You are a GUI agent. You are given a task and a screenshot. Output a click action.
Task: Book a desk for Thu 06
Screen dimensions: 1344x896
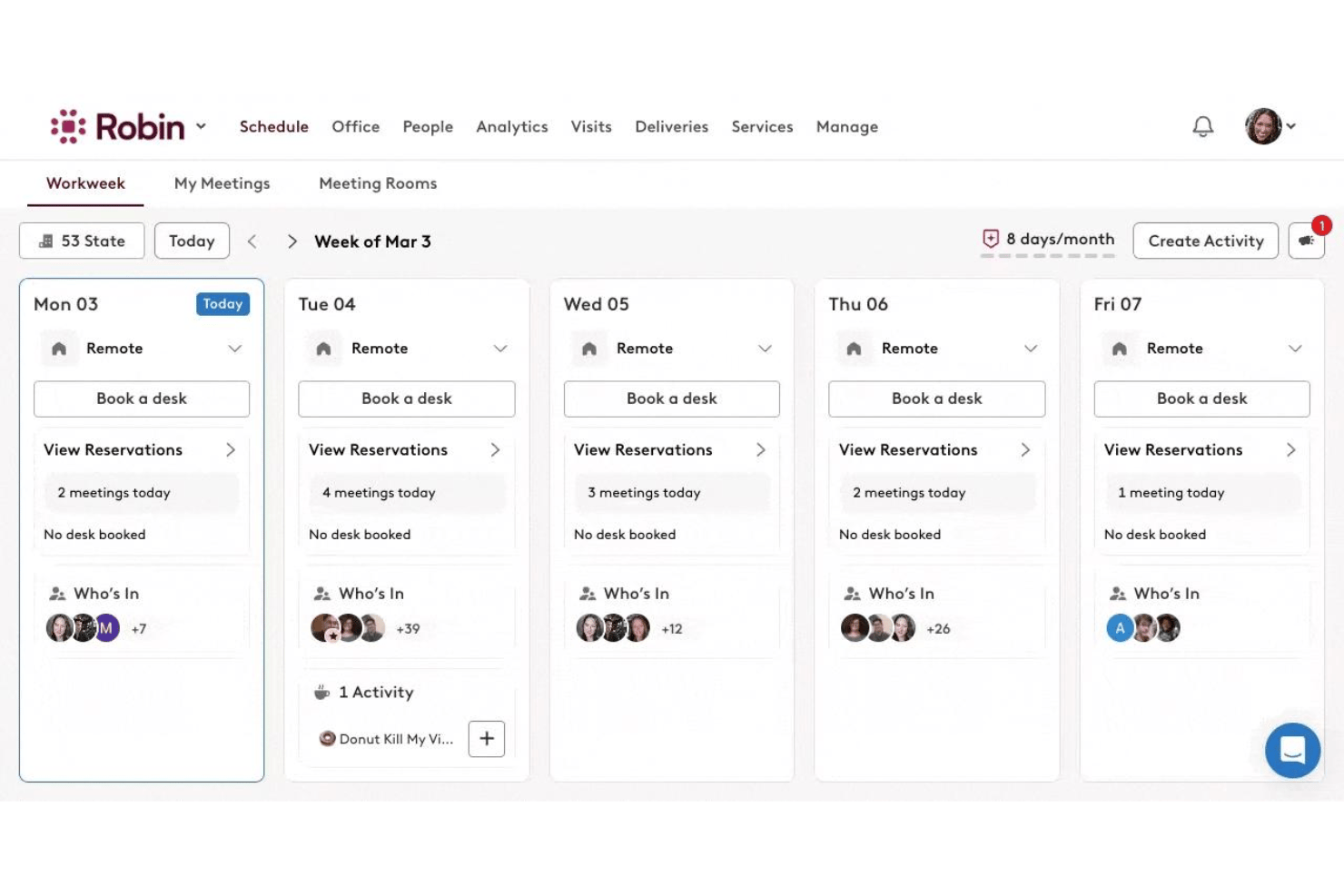click(937, 399)
